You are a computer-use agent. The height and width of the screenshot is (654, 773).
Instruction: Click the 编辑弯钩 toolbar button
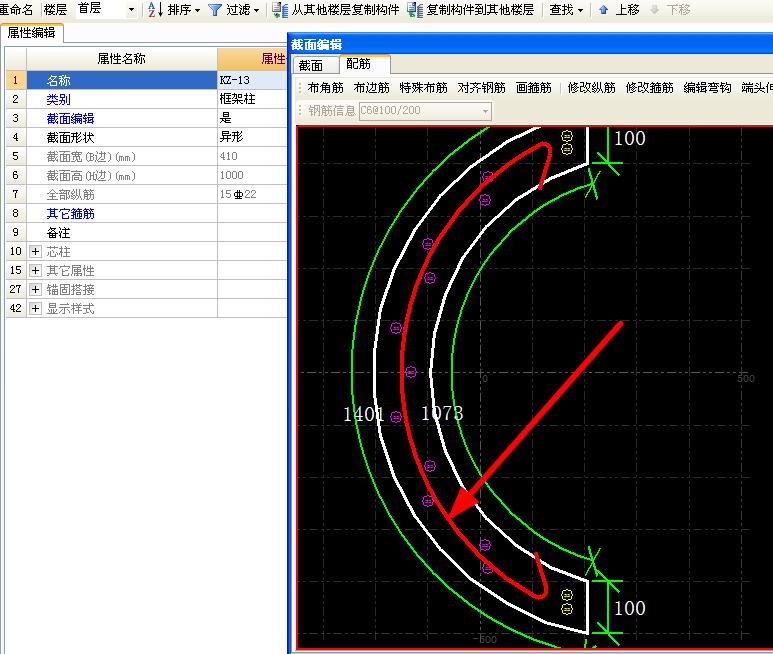pyautogui.click(x=707, y=88)
